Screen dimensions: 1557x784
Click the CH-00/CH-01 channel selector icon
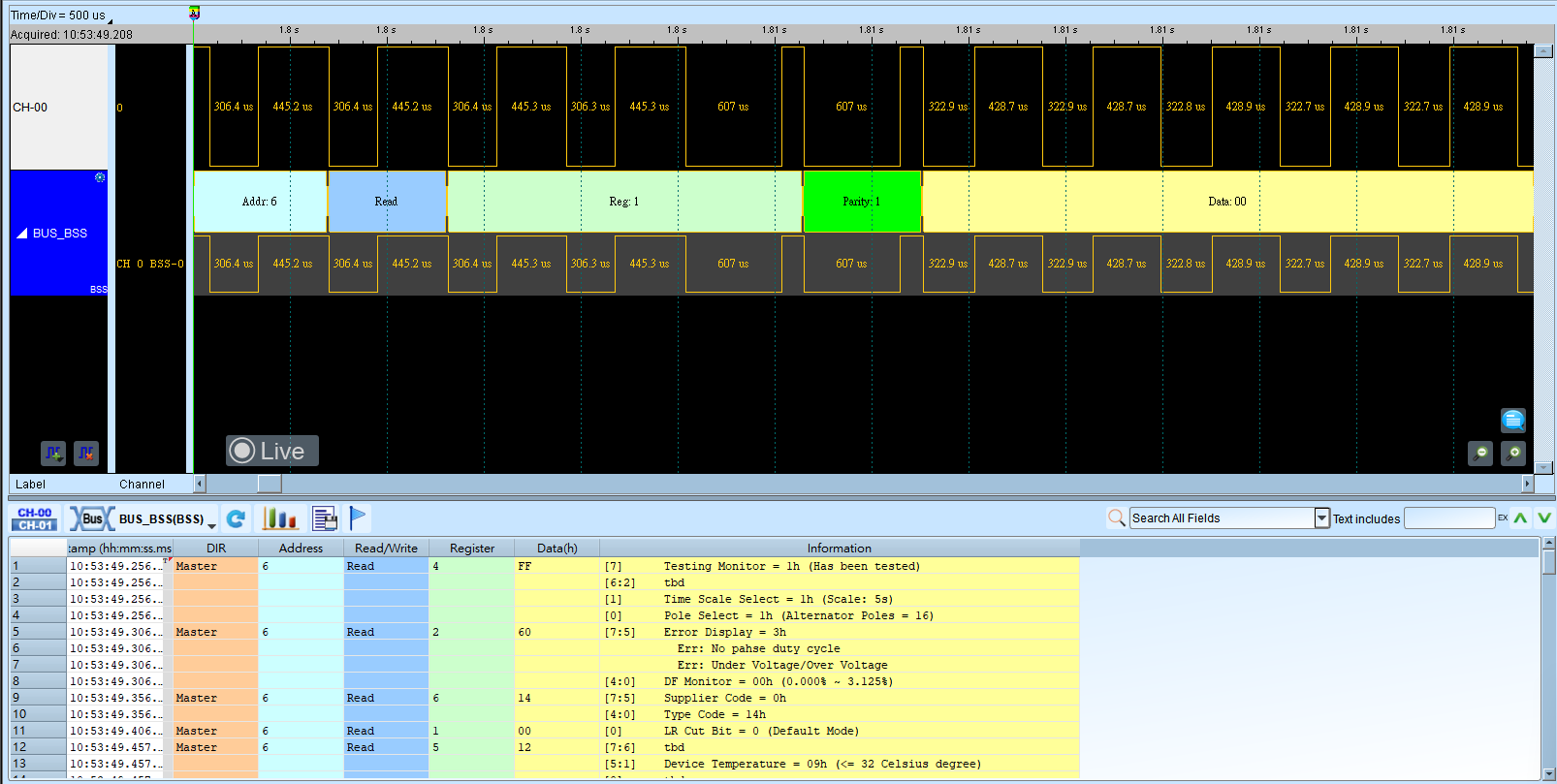point(35,518)
